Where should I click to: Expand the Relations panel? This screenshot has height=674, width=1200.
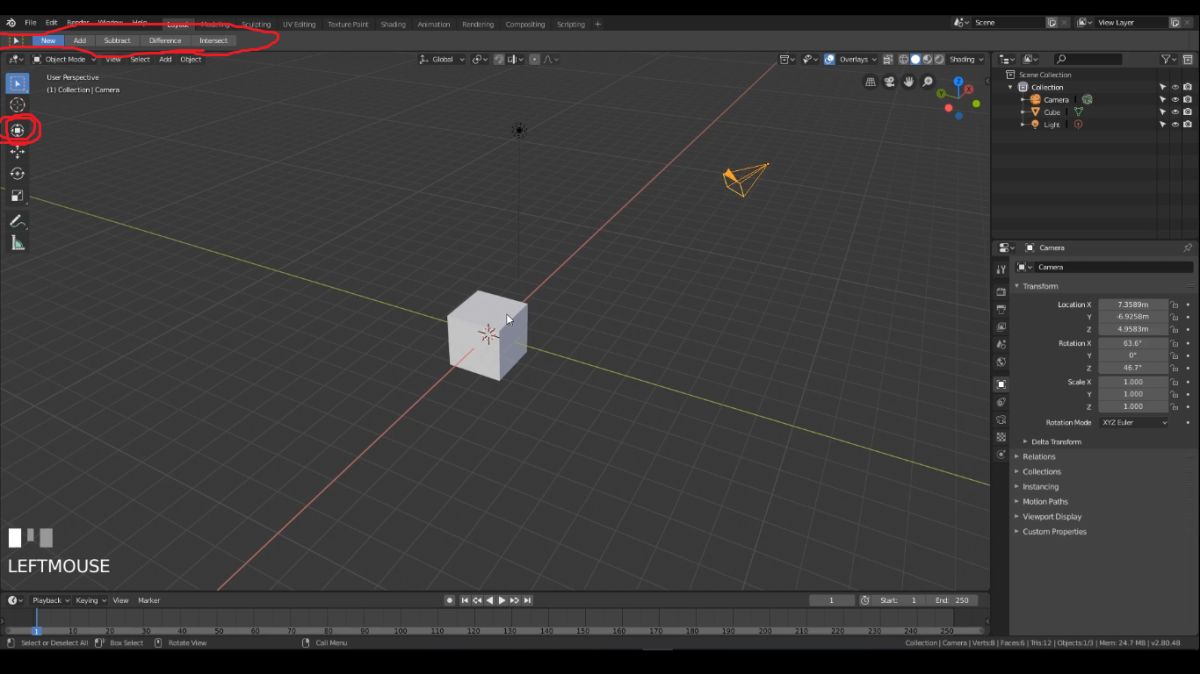(1039, 456)
